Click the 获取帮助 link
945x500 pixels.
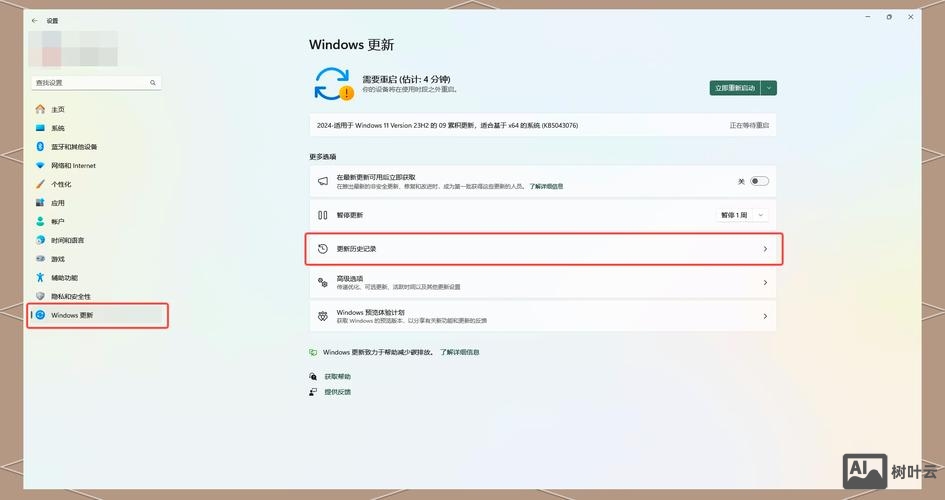click(x=338, y=377)
